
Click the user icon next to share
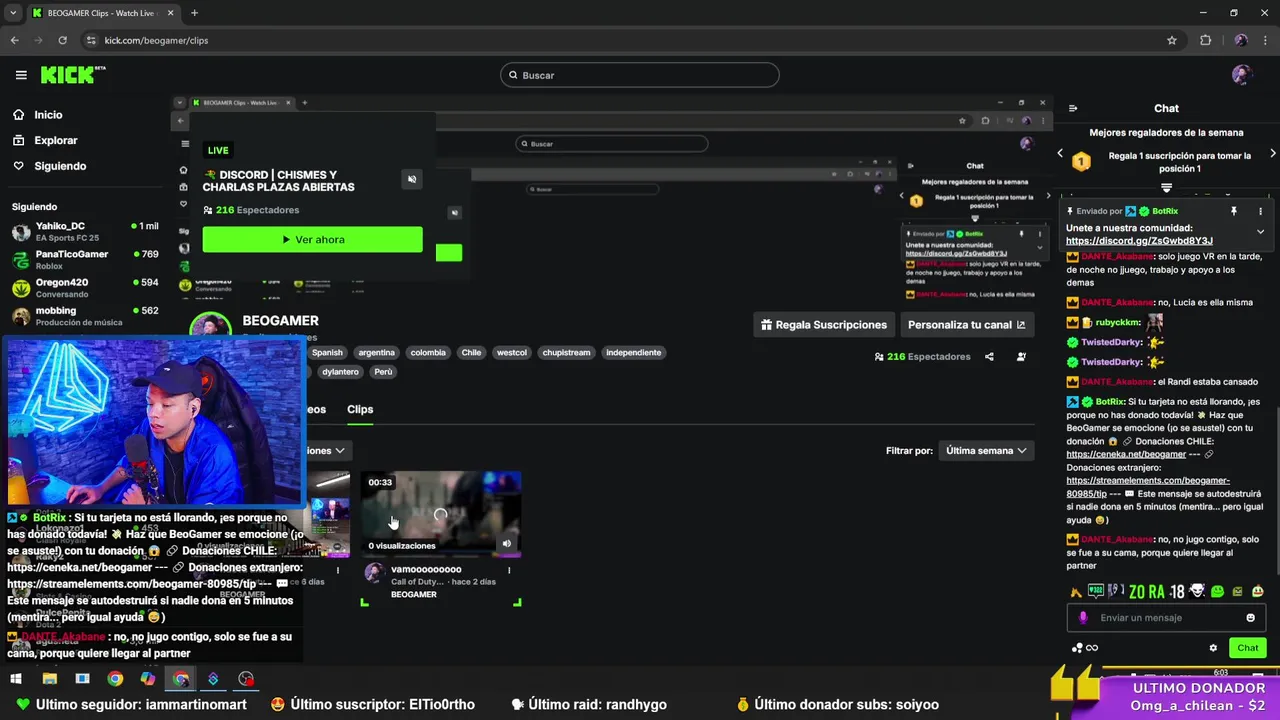tap(1021, 357)
